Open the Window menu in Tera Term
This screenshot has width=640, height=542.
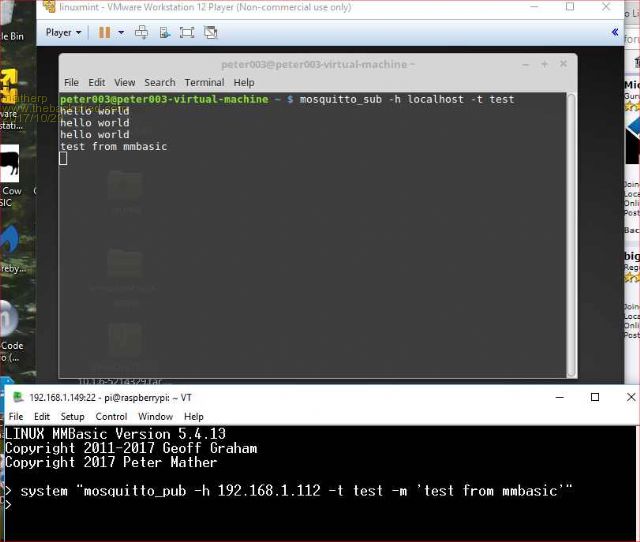point(155,416)
